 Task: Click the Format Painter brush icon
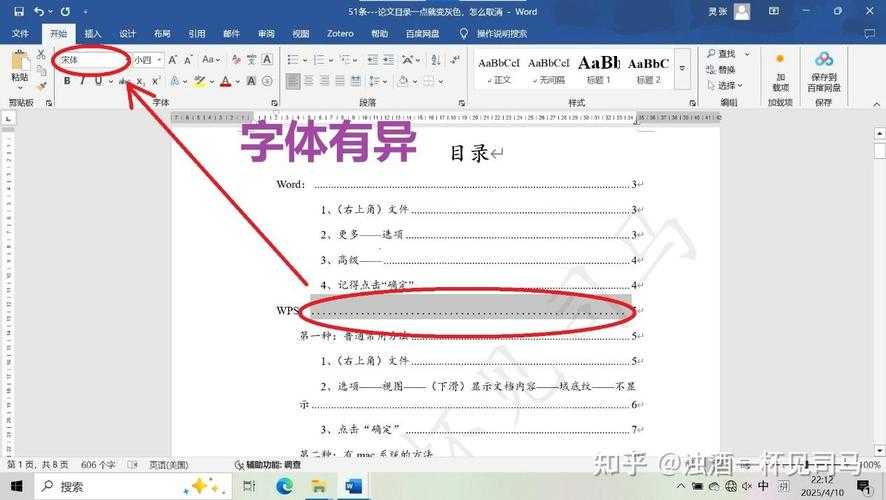[41, 86]
